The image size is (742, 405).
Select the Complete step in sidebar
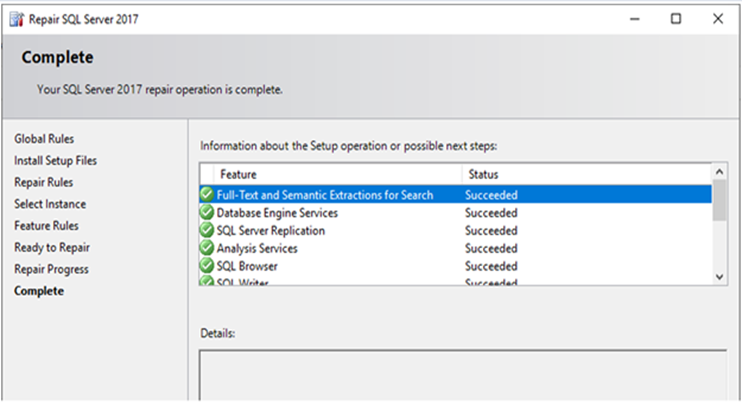click(x=39, y=291)
